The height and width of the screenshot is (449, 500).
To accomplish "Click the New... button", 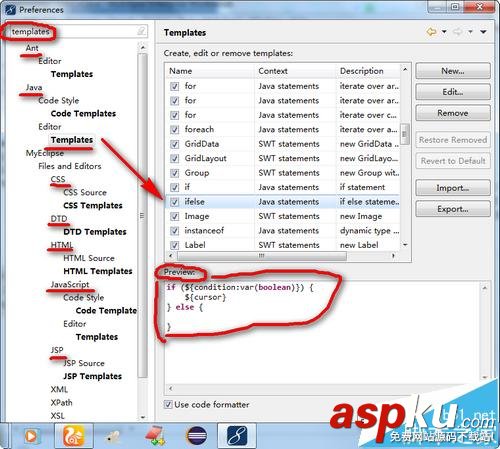I will pos(453,71).
